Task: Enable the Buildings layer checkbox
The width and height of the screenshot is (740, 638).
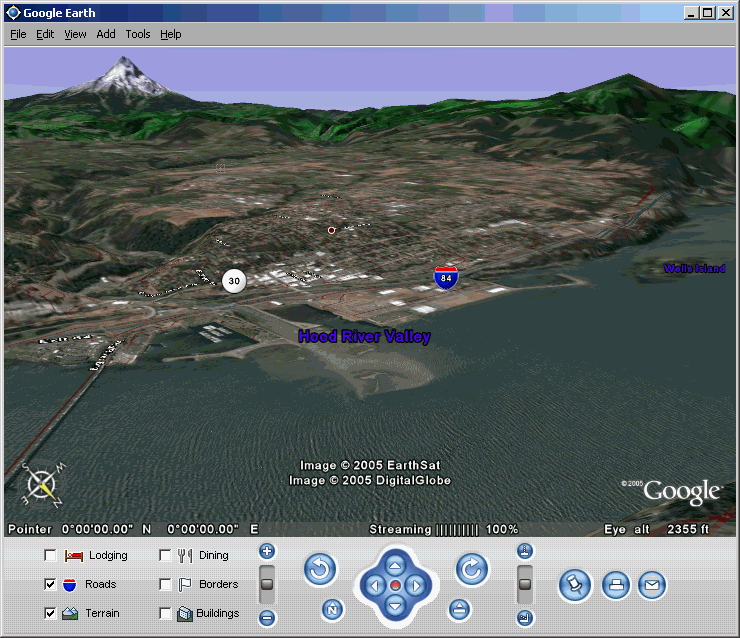Action: (x=165, y=613)
